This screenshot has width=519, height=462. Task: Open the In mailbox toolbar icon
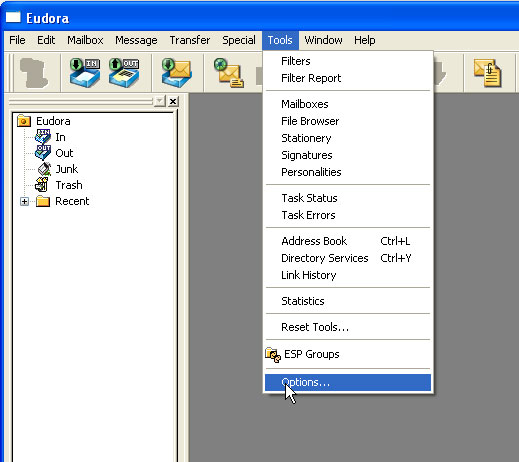(x=85, y=72)
